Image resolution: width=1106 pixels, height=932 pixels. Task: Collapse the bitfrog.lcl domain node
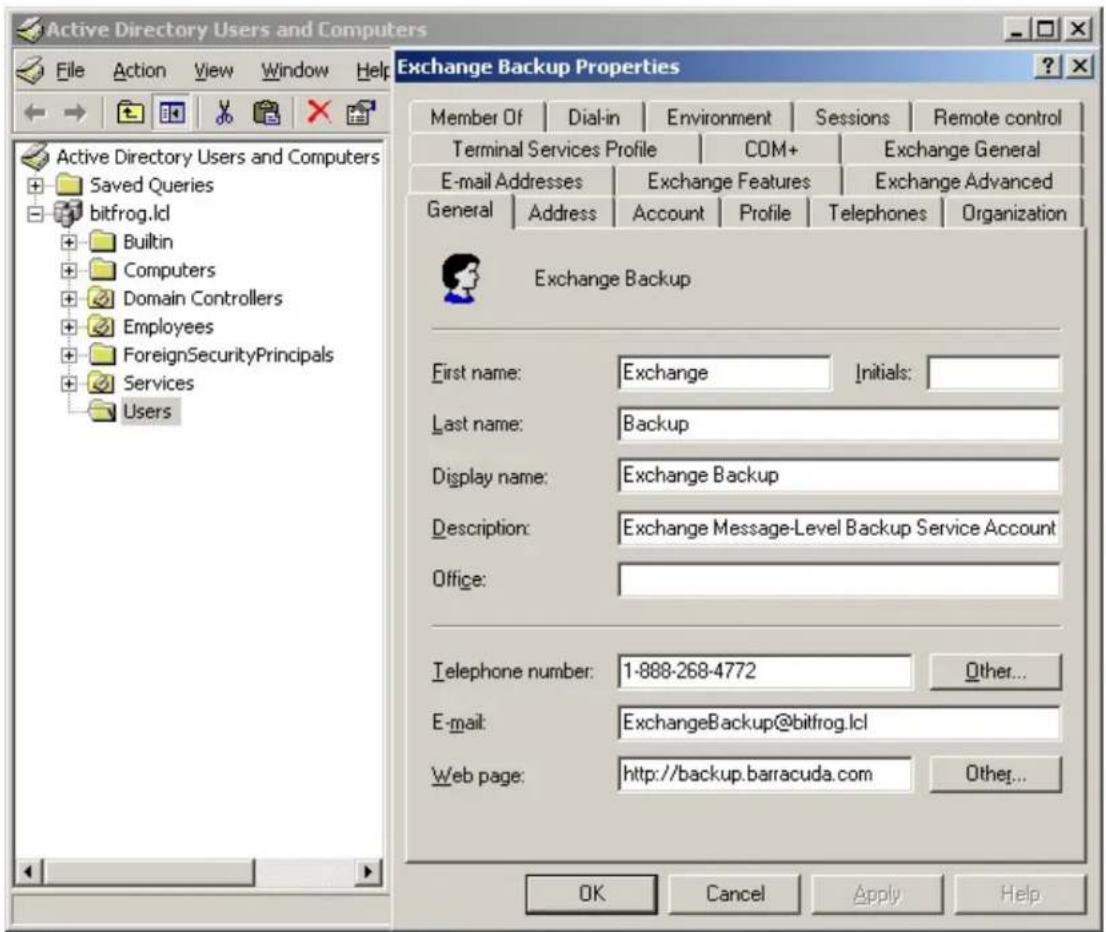[35, 213]
